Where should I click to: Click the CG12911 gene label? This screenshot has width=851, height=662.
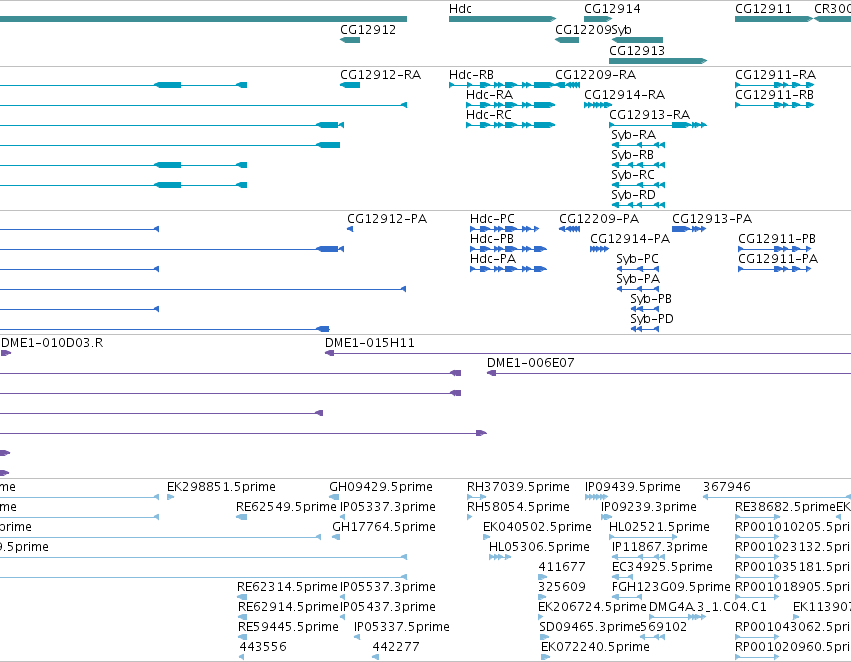tap(763, 9)
